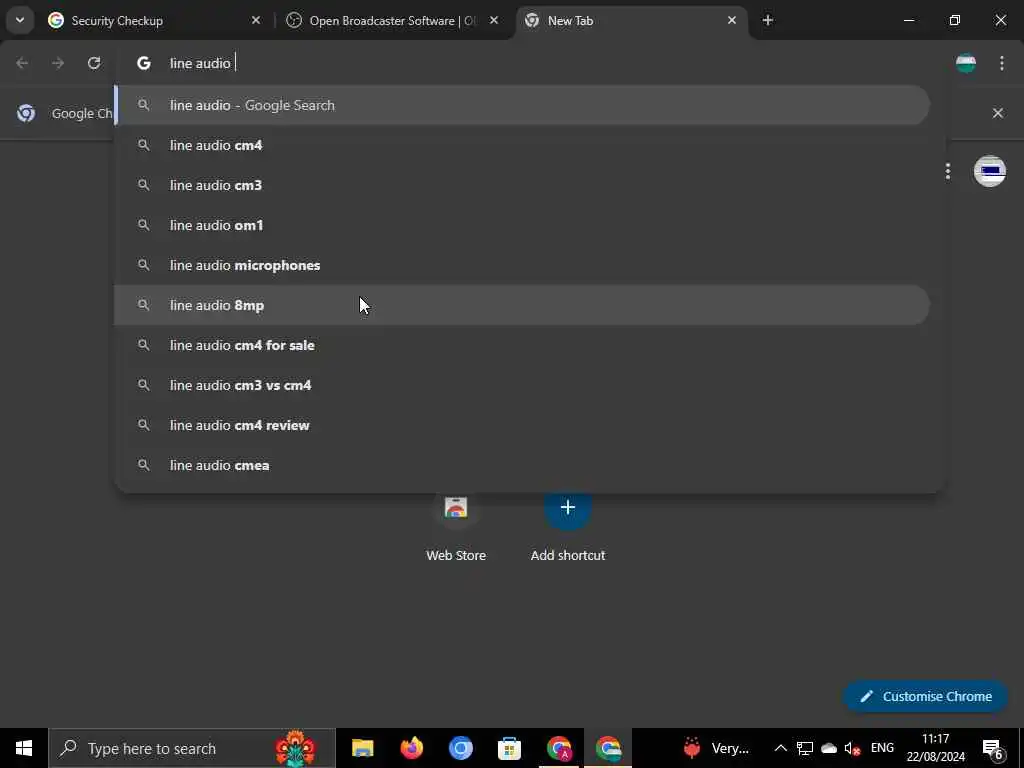Open Chrome with A profile badge on taskbar
This screenshot has height=768, width=1024.
click(x=559, y=748)
